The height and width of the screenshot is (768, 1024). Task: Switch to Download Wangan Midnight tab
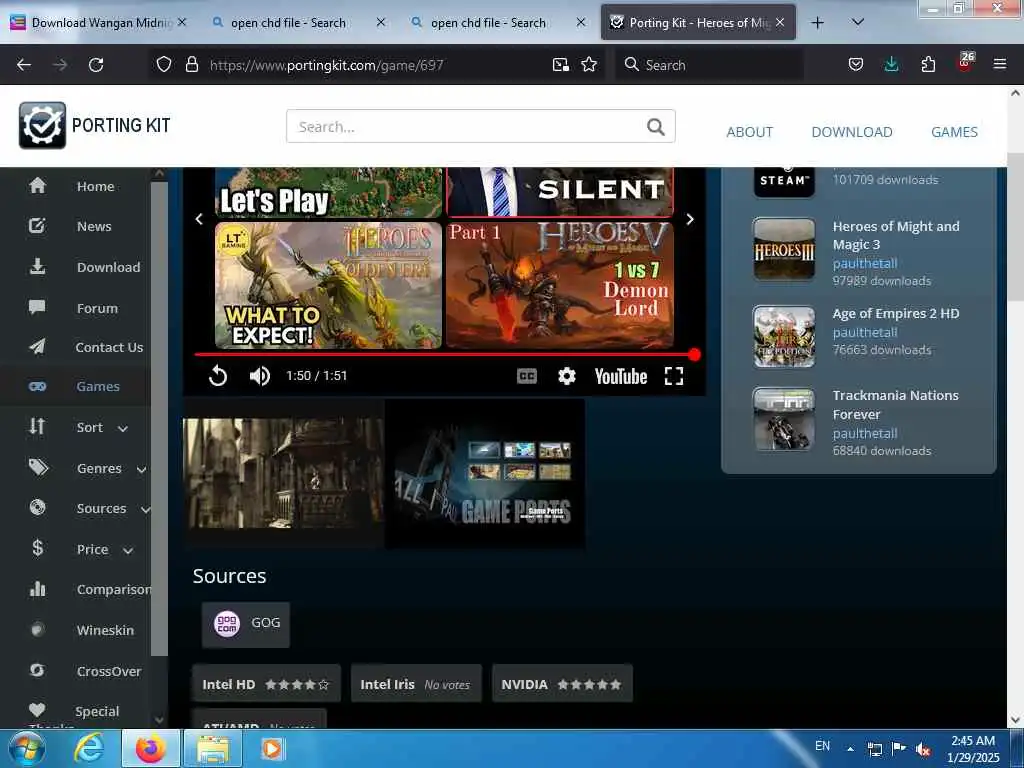(101, 23)
